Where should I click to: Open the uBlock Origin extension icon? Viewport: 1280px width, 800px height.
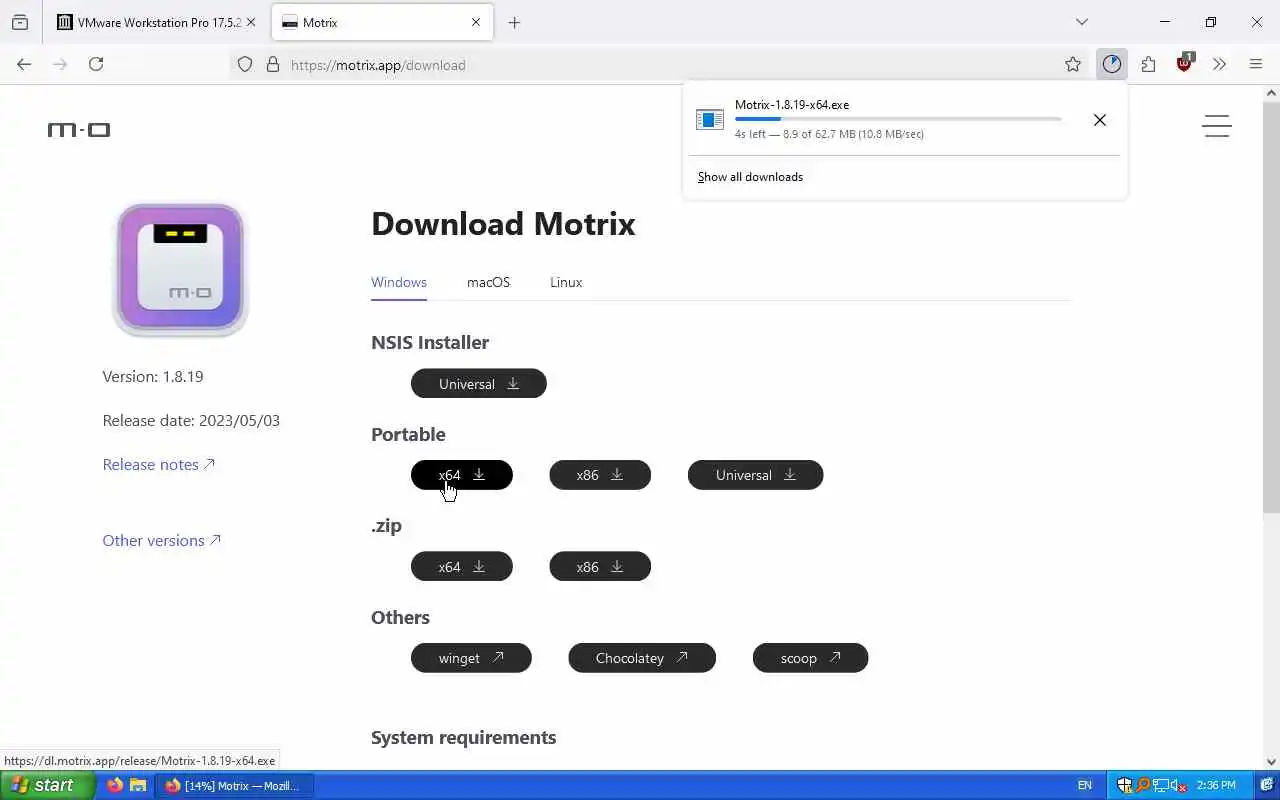point(1185,63)
